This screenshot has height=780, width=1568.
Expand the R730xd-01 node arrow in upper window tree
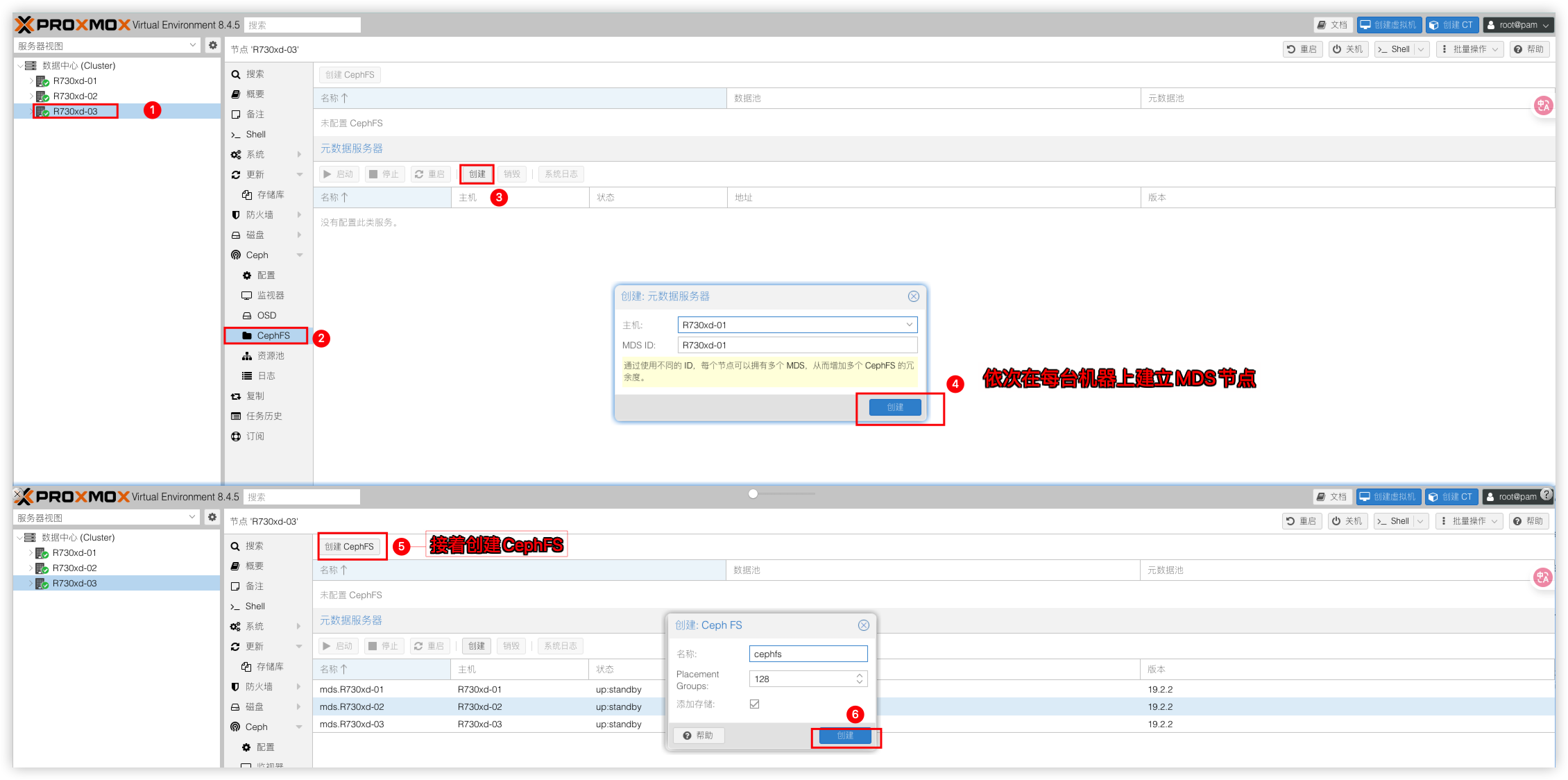(31, 81)
